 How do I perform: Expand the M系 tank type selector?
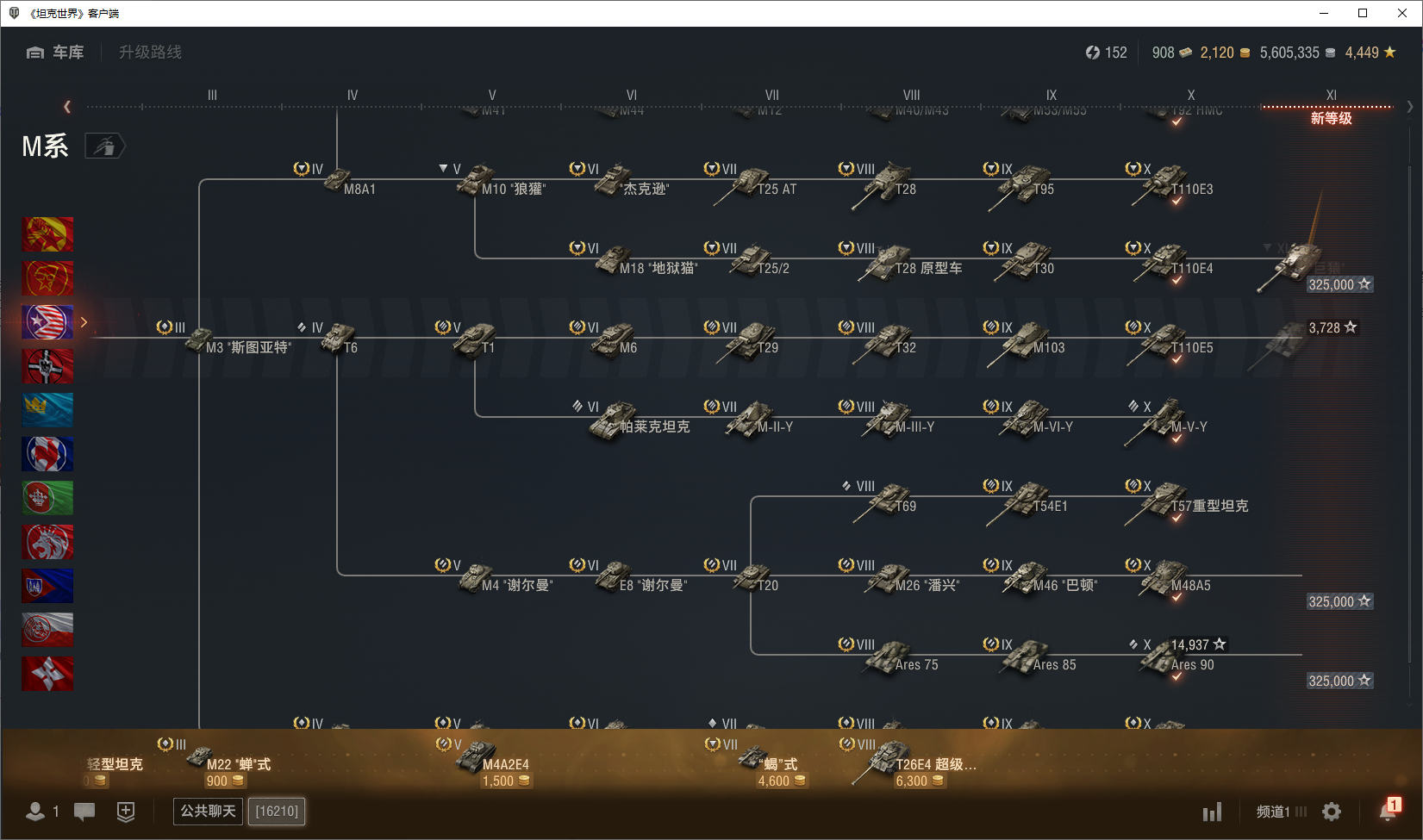(105, 146)
